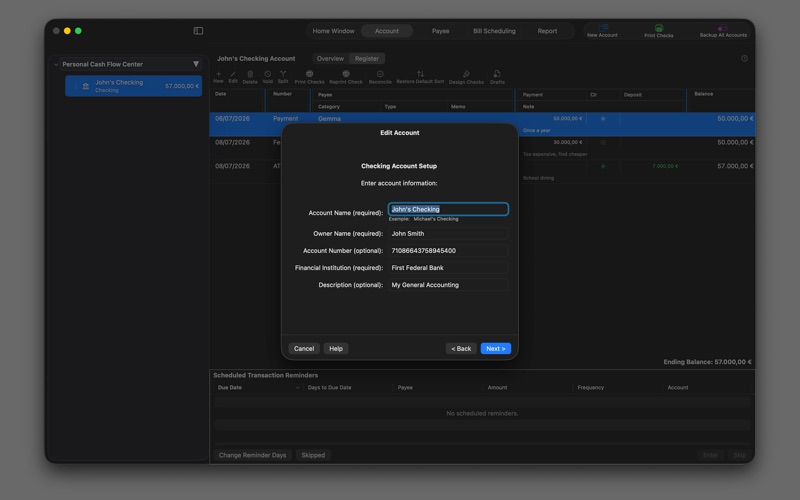This screenshot has height=500, width=800.
Task: Click the Financial Institution field
Action: click(x=448, y=268)
